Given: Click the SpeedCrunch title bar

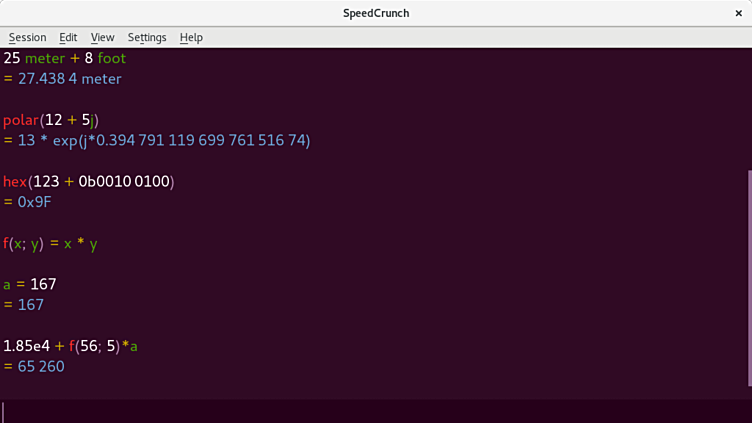Looking at the screenshot, I should click(x=376, y=13).
